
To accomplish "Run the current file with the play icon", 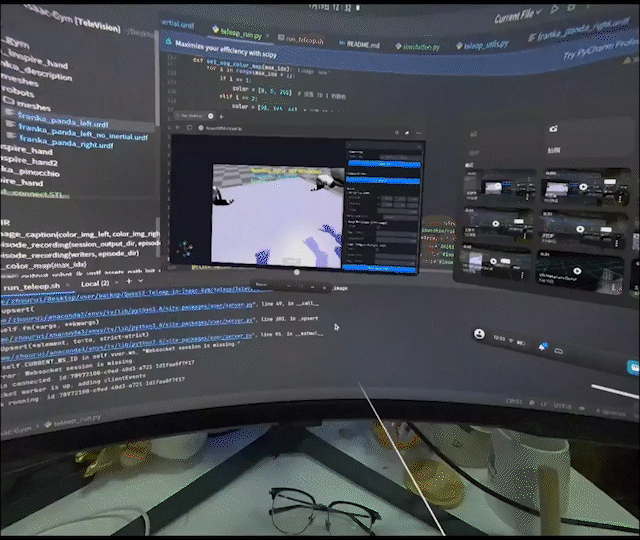I will pos(554,9).
